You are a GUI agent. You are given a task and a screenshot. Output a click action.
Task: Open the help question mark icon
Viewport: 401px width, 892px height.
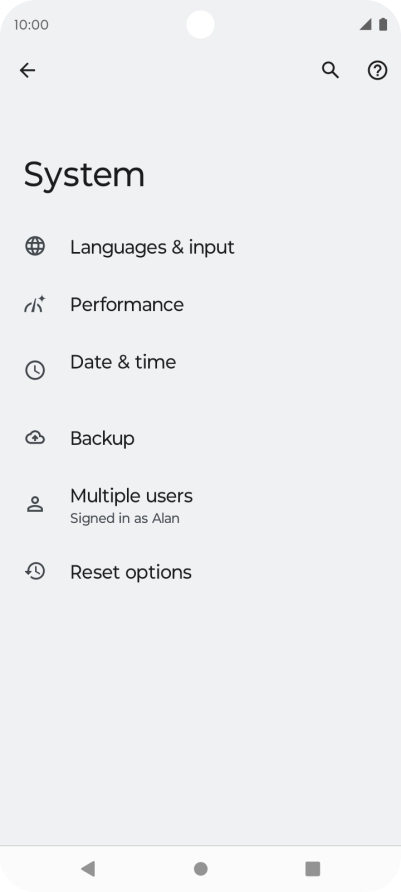click(377, 71)
